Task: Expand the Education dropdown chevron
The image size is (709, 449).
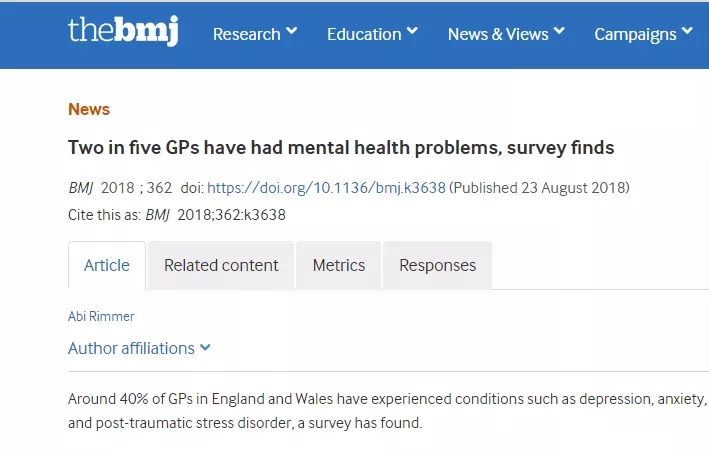Action: click(410, 32)
